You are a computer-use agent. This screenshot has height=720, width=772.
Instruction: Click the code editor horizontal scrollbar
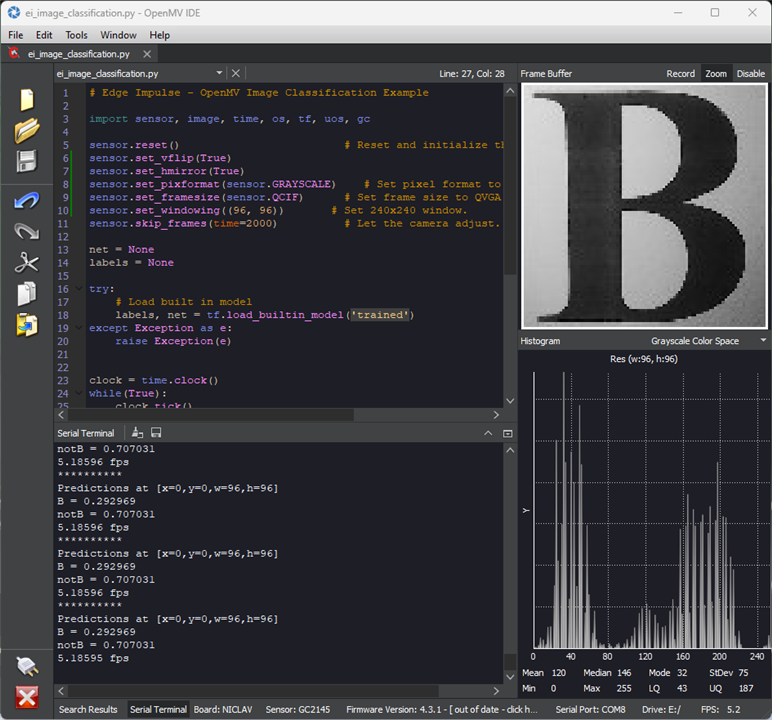point(210,415)
